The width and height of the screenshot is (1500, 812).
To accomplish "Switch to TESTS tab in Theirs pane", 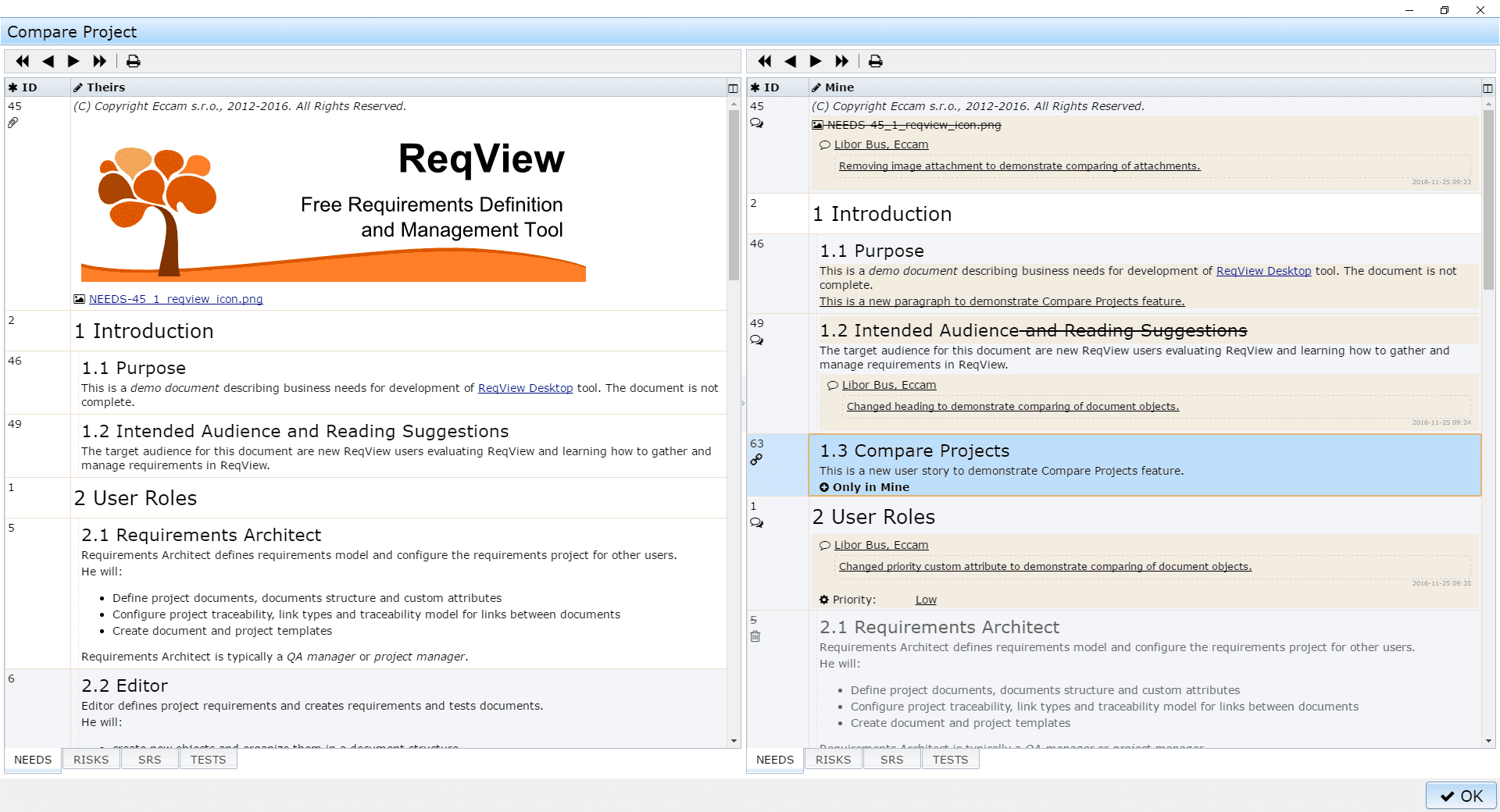I will [x=209, y=760].
